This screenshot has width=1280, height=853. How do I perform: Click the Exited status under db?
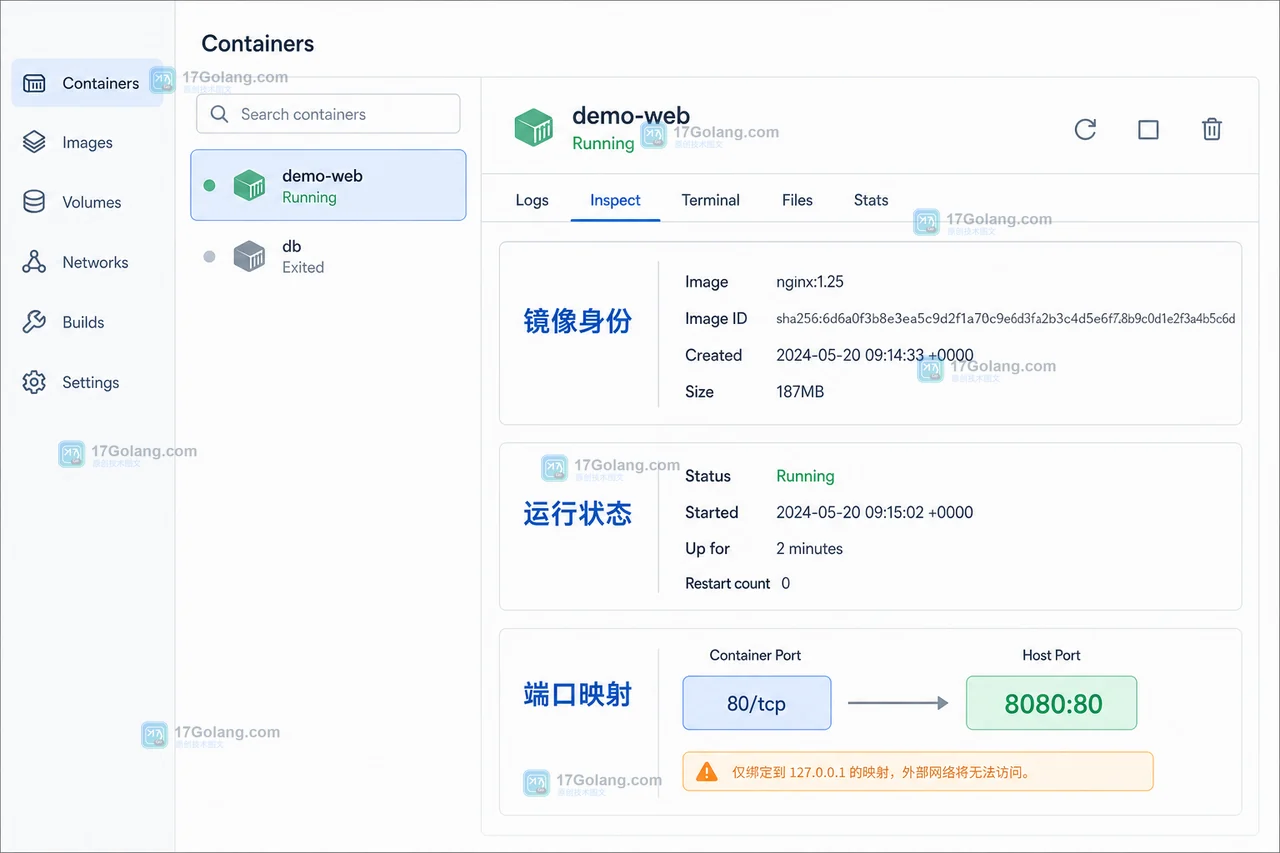[303, 267]
